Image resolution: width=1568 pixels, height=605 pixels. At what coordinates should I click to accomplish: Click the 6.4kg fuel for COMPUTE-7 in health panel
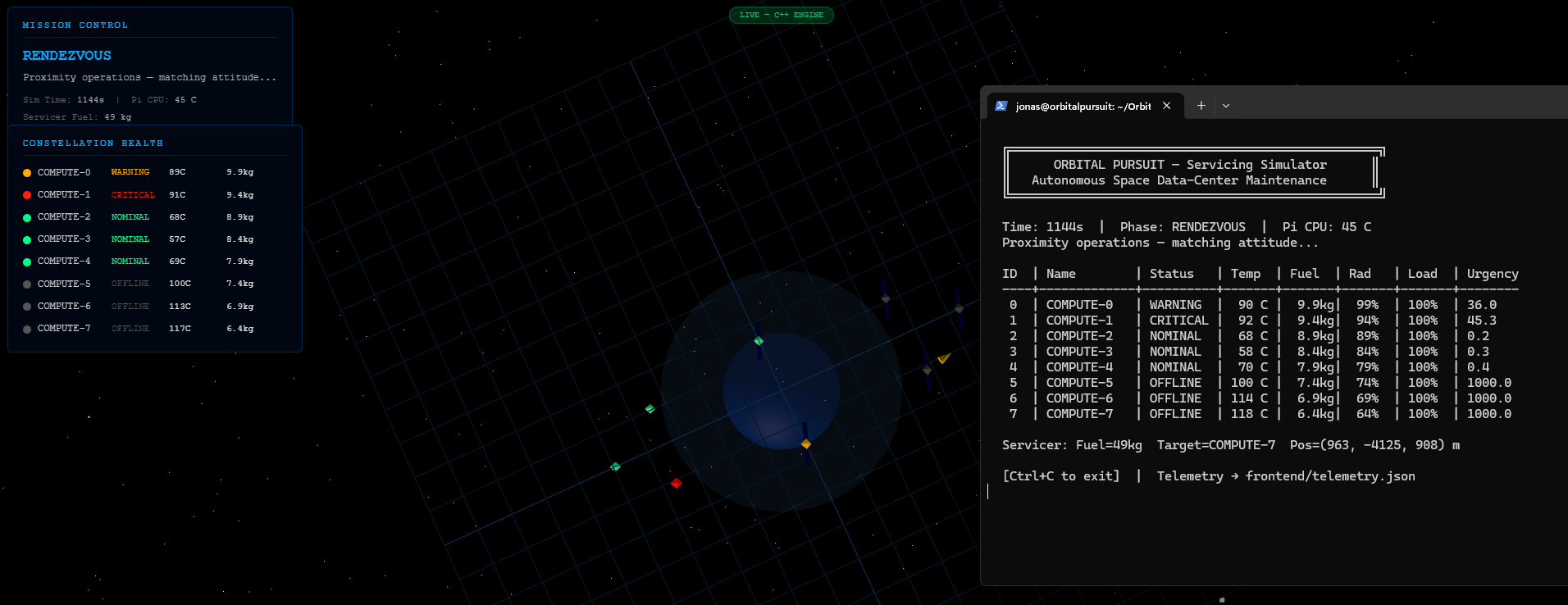(x=240, y=329)
